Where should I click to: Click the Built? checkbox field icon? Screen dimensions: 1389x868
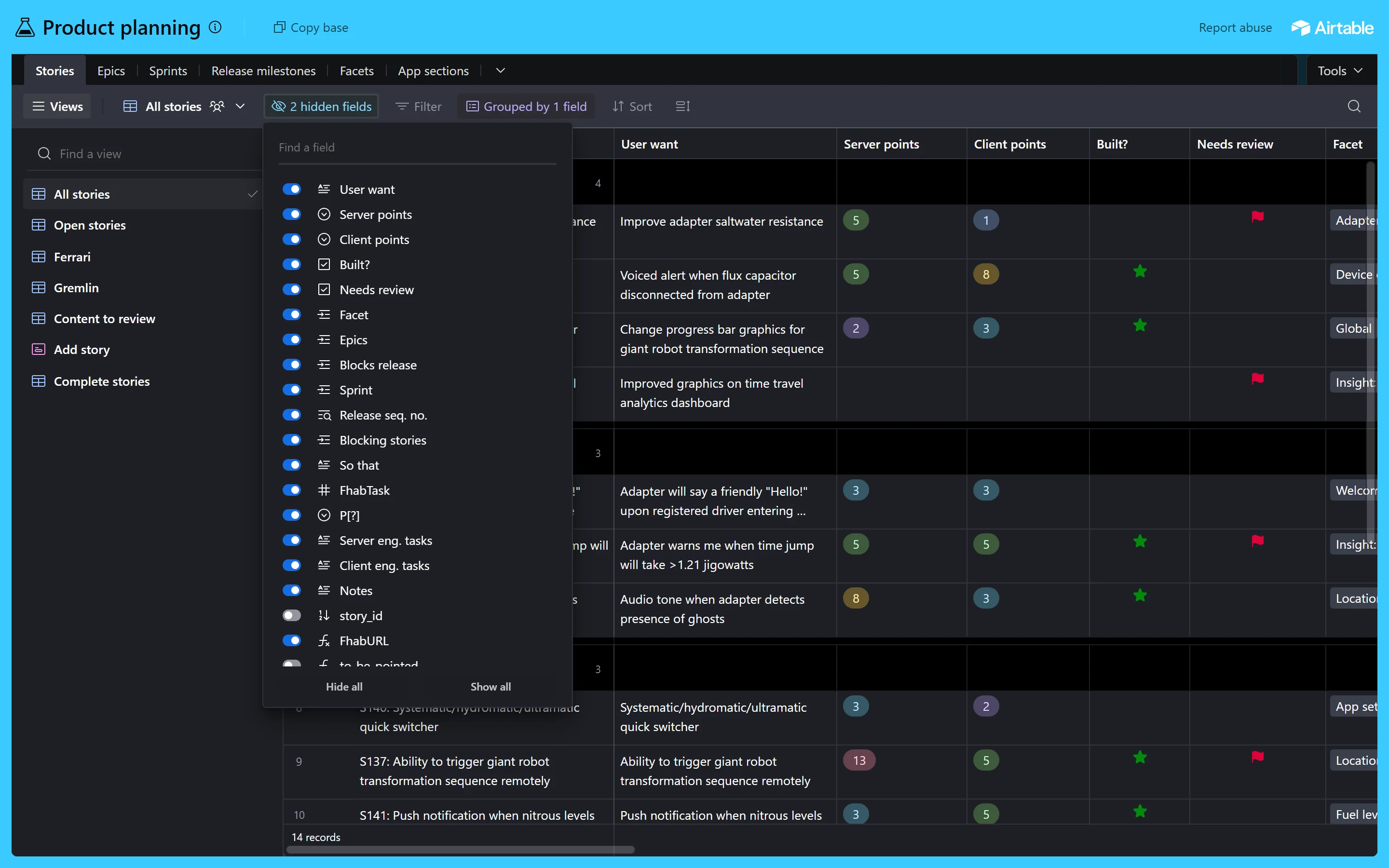(x=324, y=265)
